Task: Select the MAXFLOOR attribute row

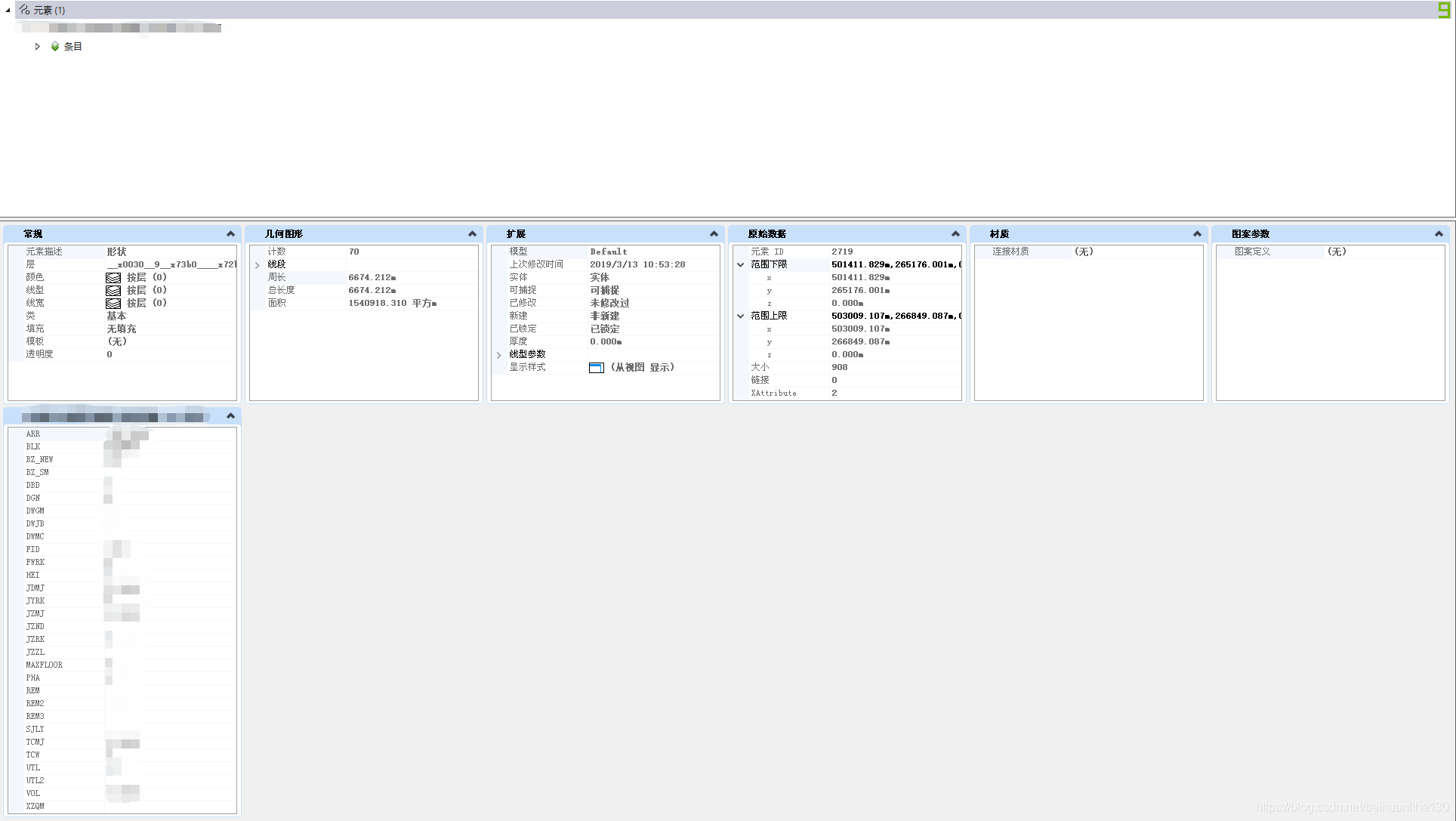Action: 123,665
